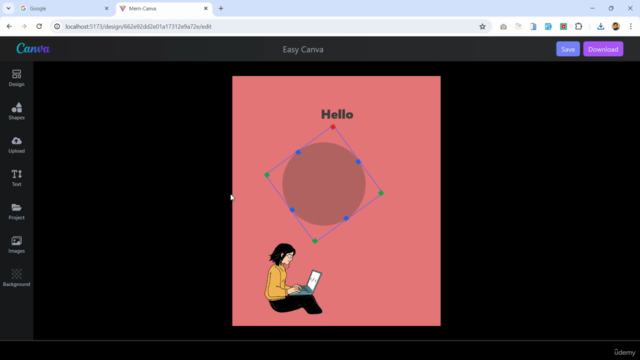Open the Design sidebar panel
640x360 pixels.
(x=16, y=78)
